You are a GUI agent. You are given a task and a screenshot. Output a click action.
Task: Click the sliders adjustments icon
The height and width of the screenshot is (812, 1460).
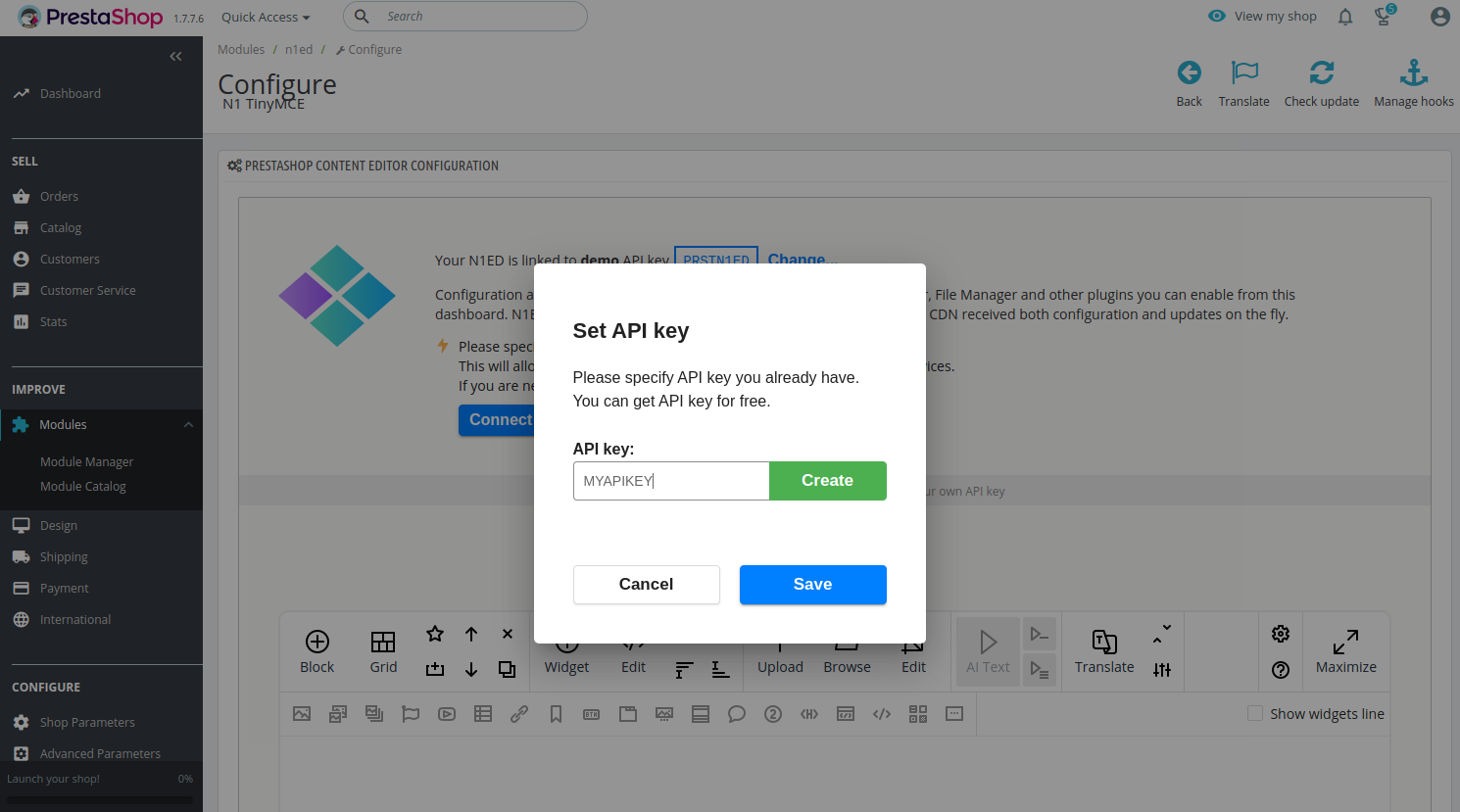pyautogui.click(x=1162, y=670)
